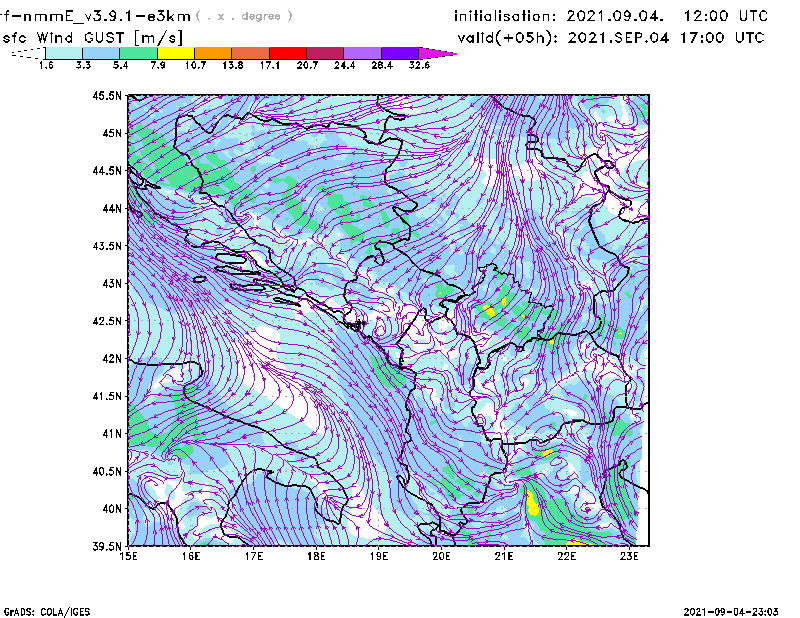The height and width of the screenshot is (618, 800).
Task: Click the 21E longitude label
Action: [x=504, y=556]
